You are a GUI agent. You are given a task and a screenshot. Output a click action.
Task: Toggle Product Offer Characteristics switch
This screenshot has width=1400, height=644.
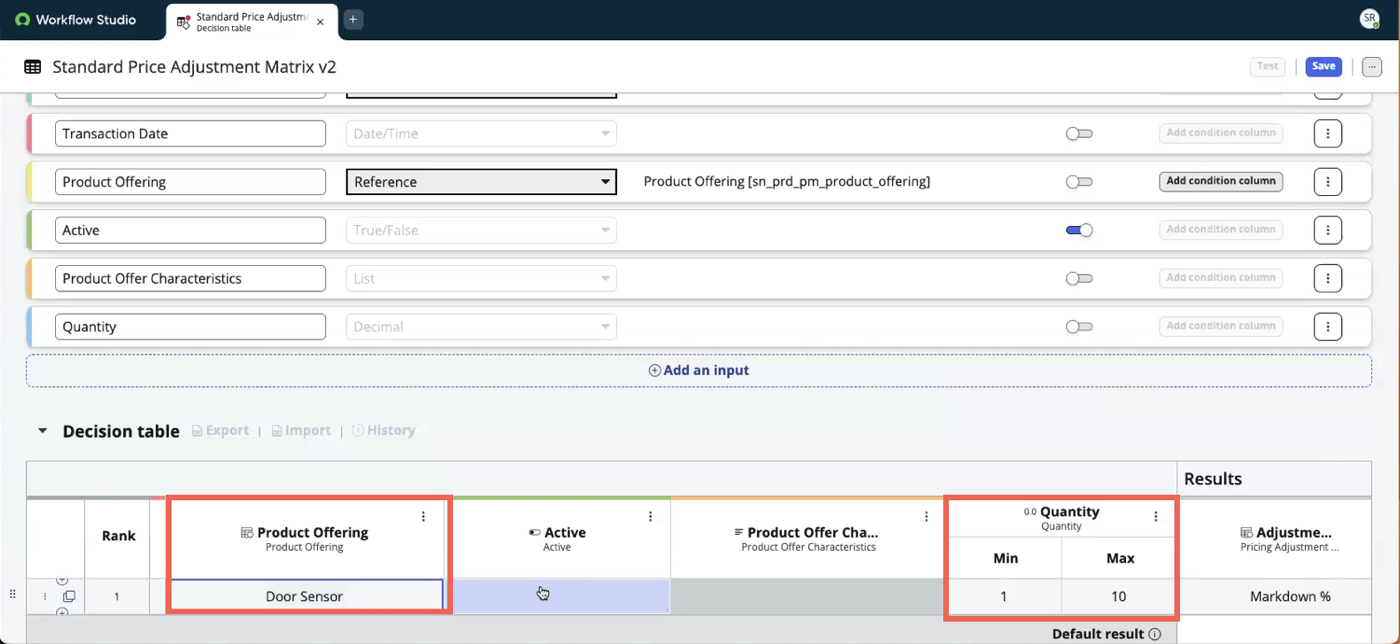pyautogui.click(x=1079, y=278)
